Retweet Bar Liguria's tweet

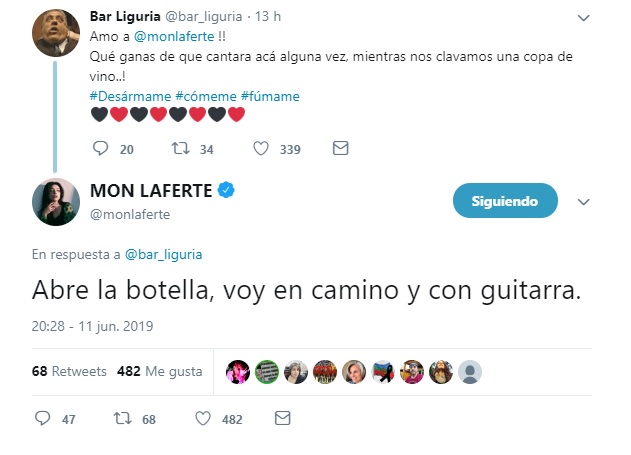[x=181, y=148]
